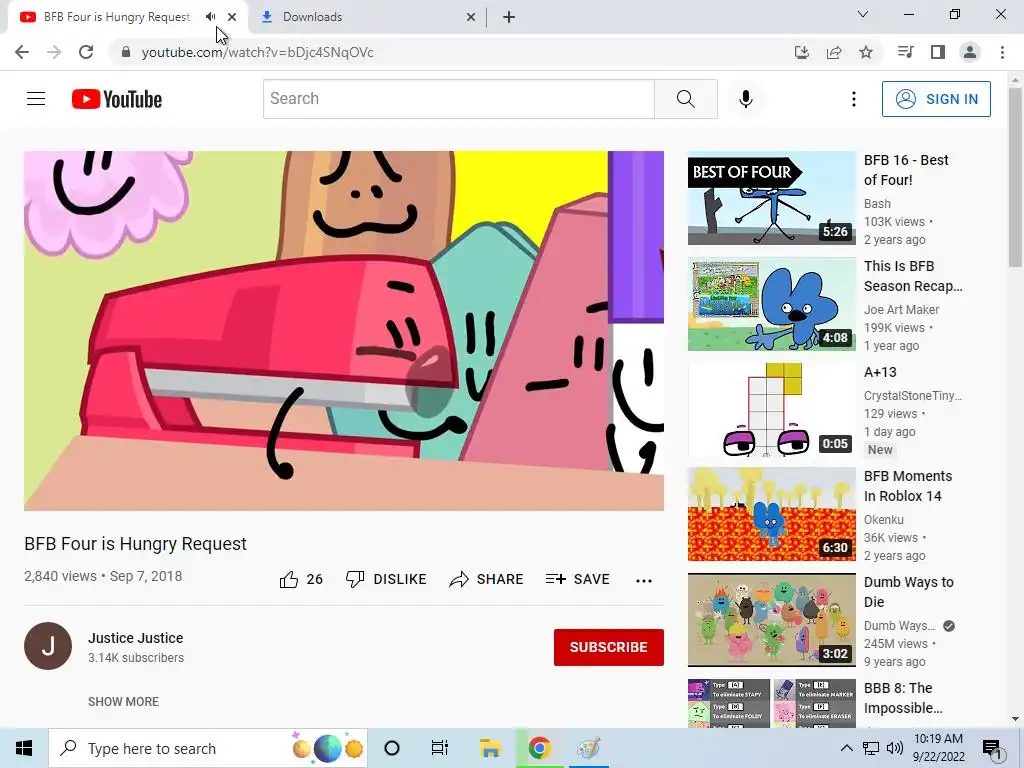Open Task View on taskbar
The width and height of the screenshot is (1024, 768).
point(440,748)
